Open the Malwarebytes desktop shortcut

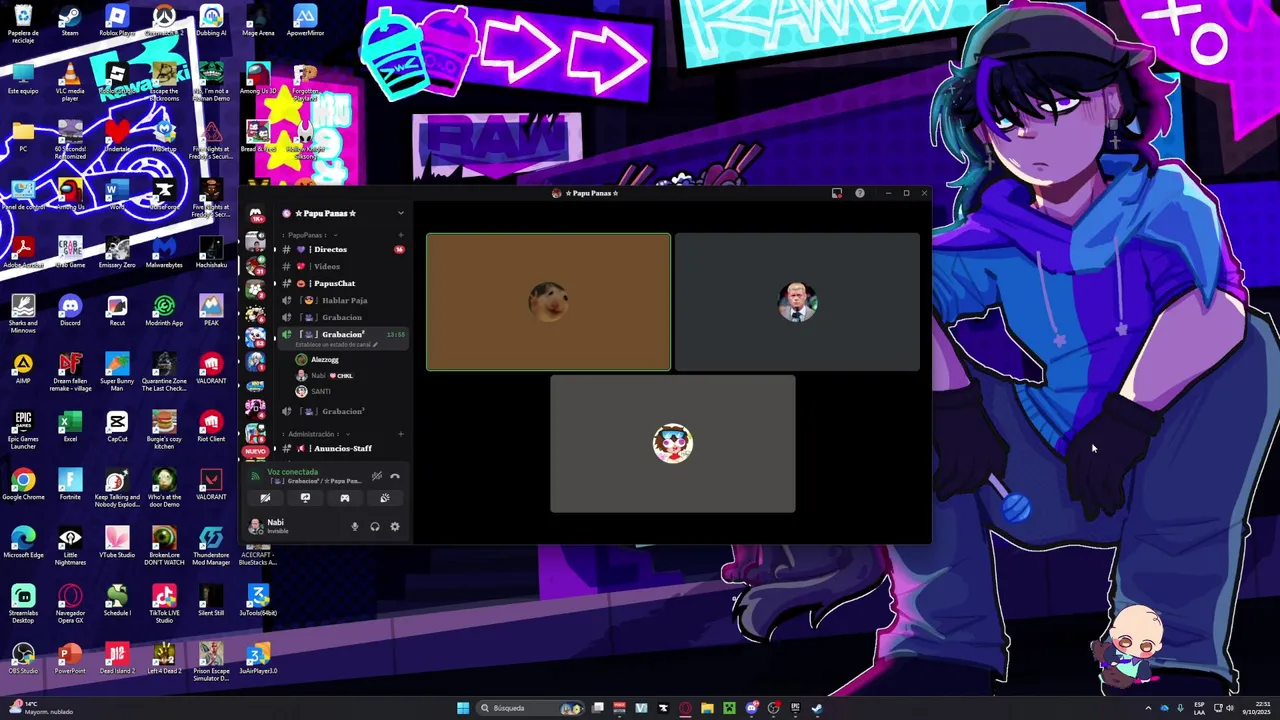[x=164, y=252]
